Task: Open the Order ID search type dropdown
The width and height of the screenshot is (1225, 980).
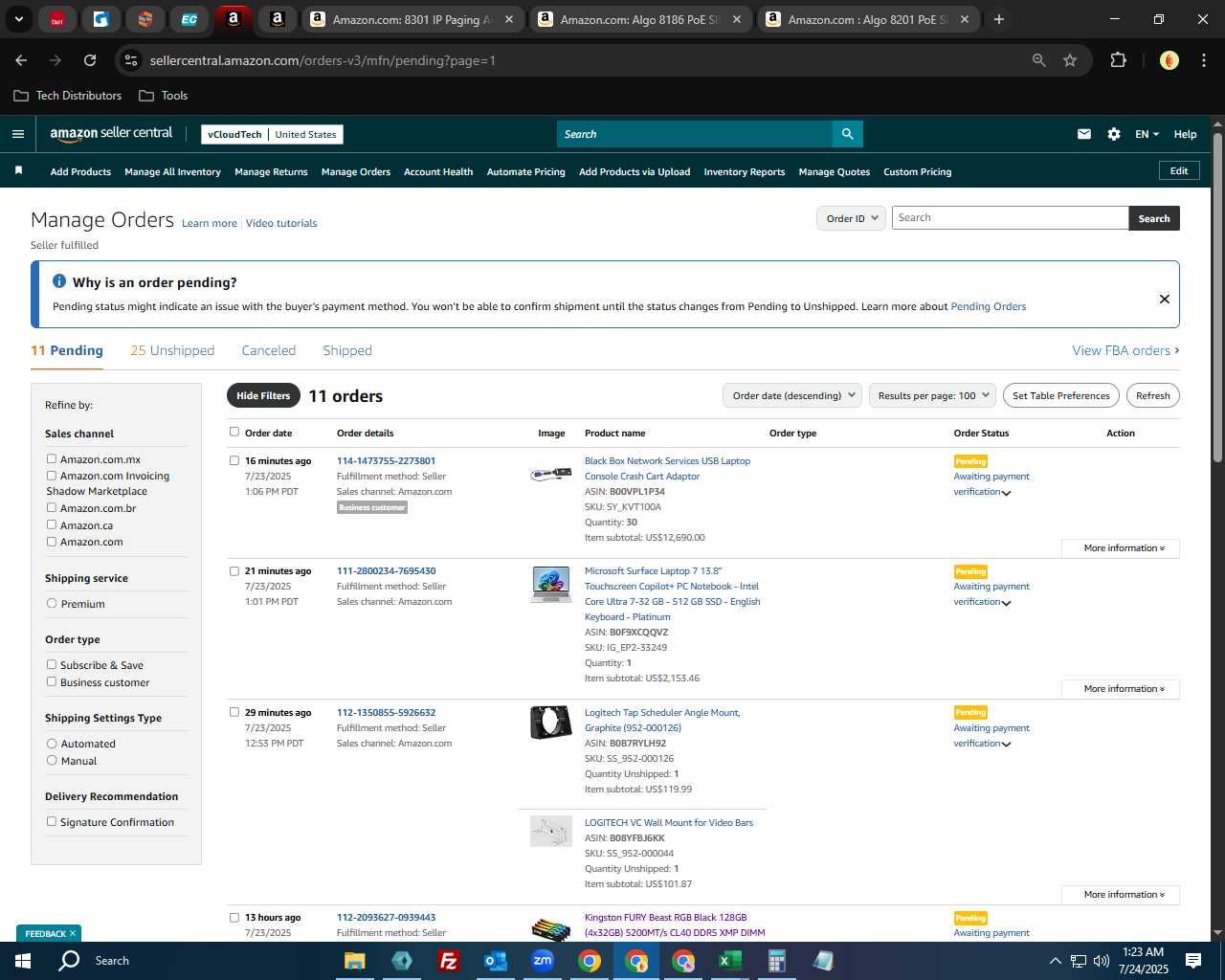Action: pos(851,218)
